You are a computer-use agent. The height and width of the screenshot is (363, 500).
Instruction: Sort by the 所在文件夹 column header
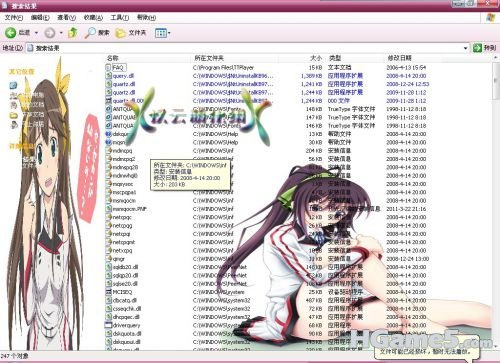[209, 58]
